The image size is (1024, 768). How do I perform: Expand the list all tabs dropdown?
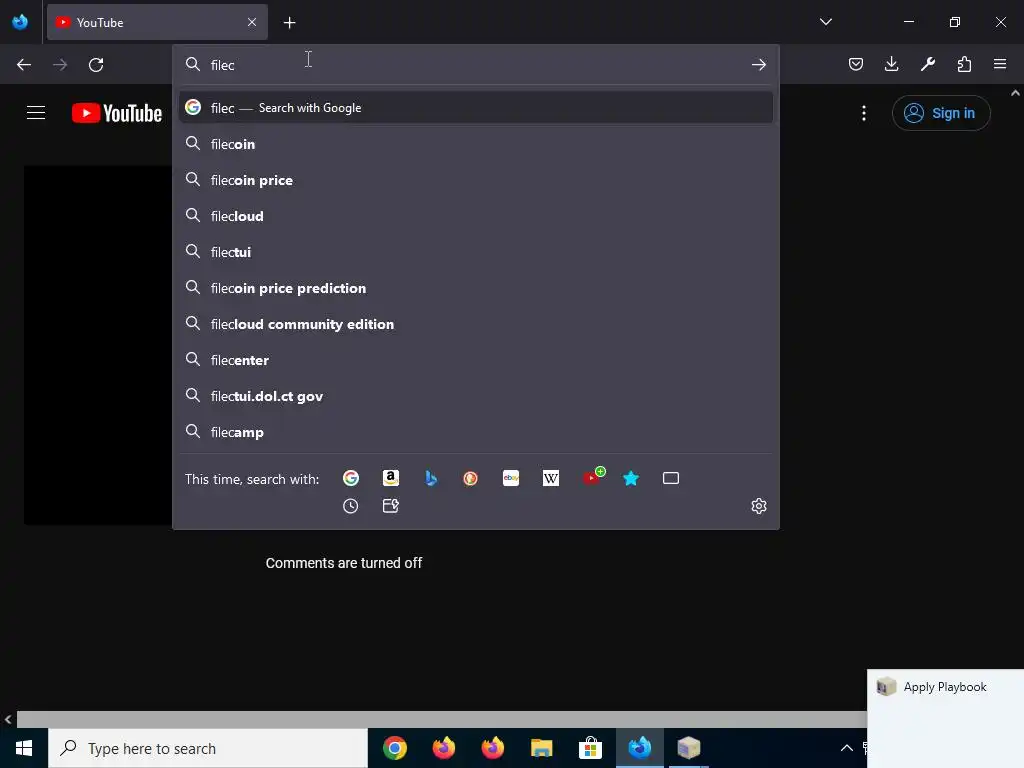coord(825,22)
